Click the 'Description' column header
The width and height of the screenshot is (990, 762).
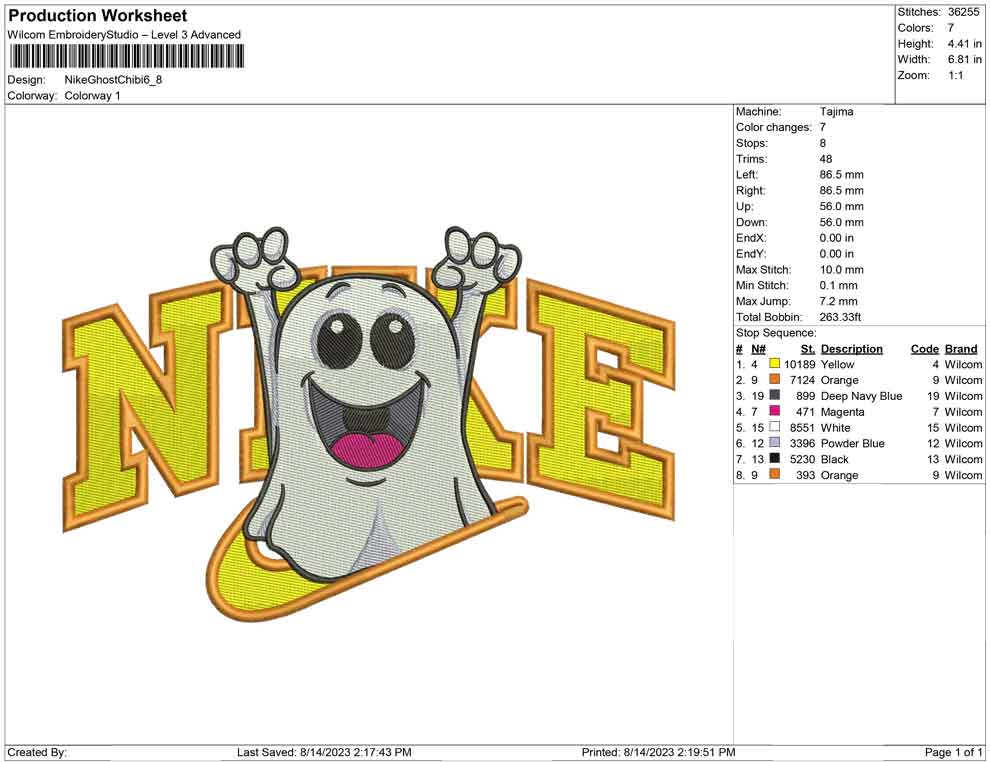click(x=852, y=348)
